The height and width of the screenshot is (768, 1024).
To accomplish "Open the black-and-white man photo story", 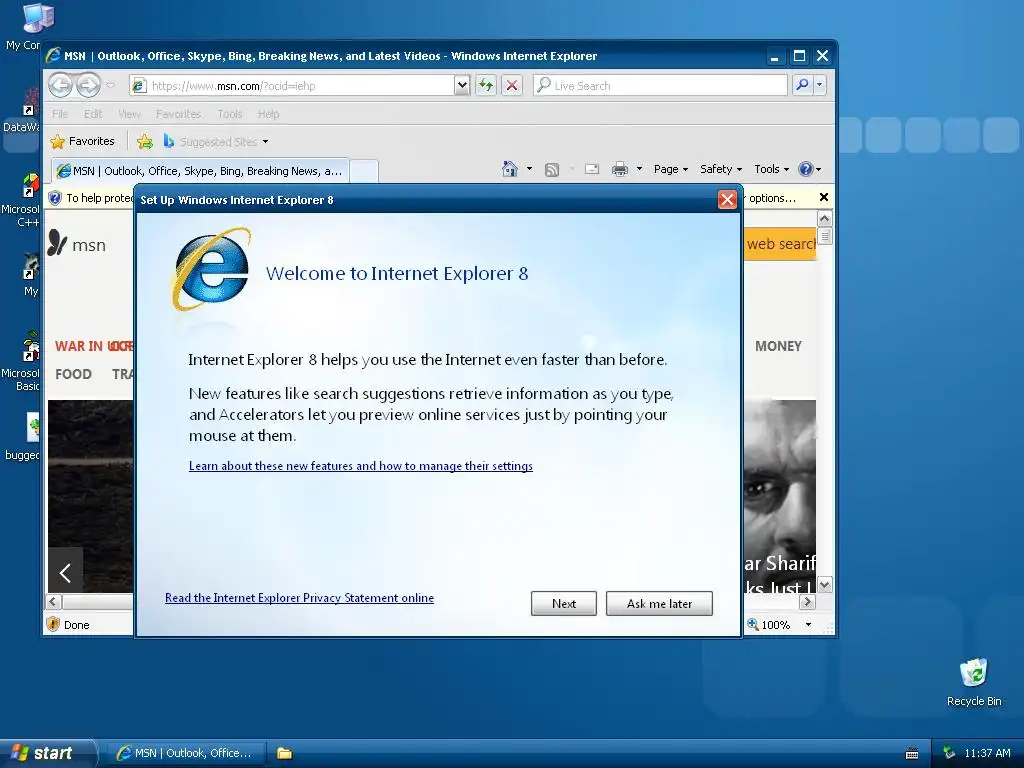I will point(780,496).
